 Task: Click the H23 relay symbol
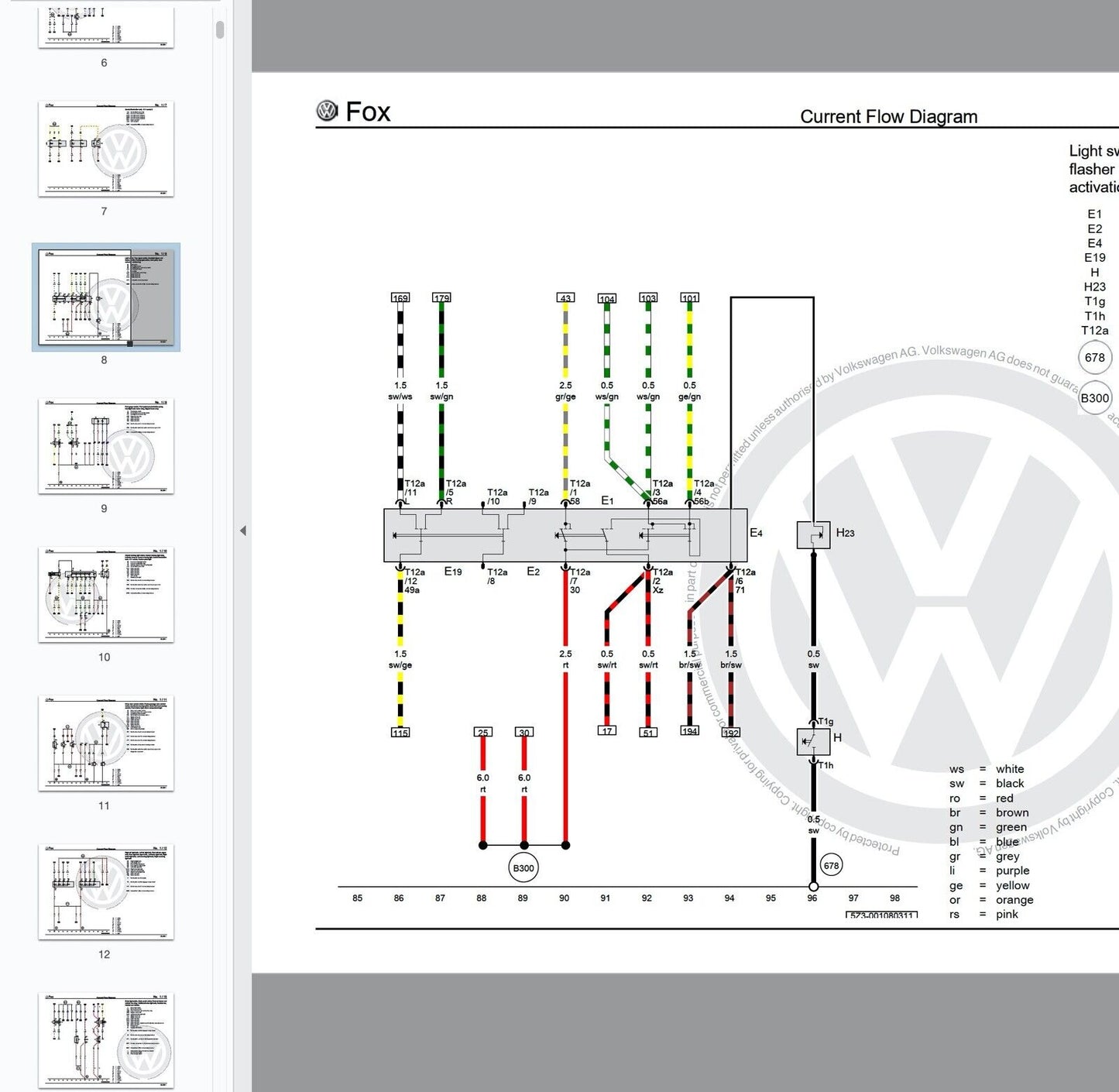pyautogui.click(x=813, y=535)
